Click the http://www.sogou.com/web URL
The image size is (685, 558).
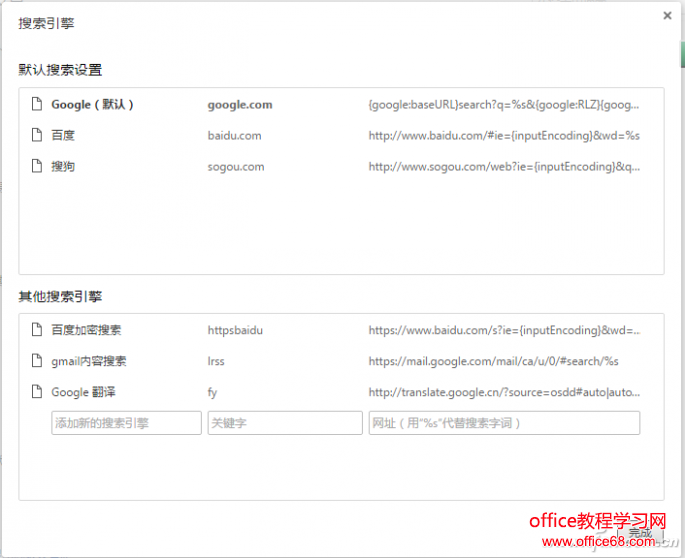click(x=504, y=166)
